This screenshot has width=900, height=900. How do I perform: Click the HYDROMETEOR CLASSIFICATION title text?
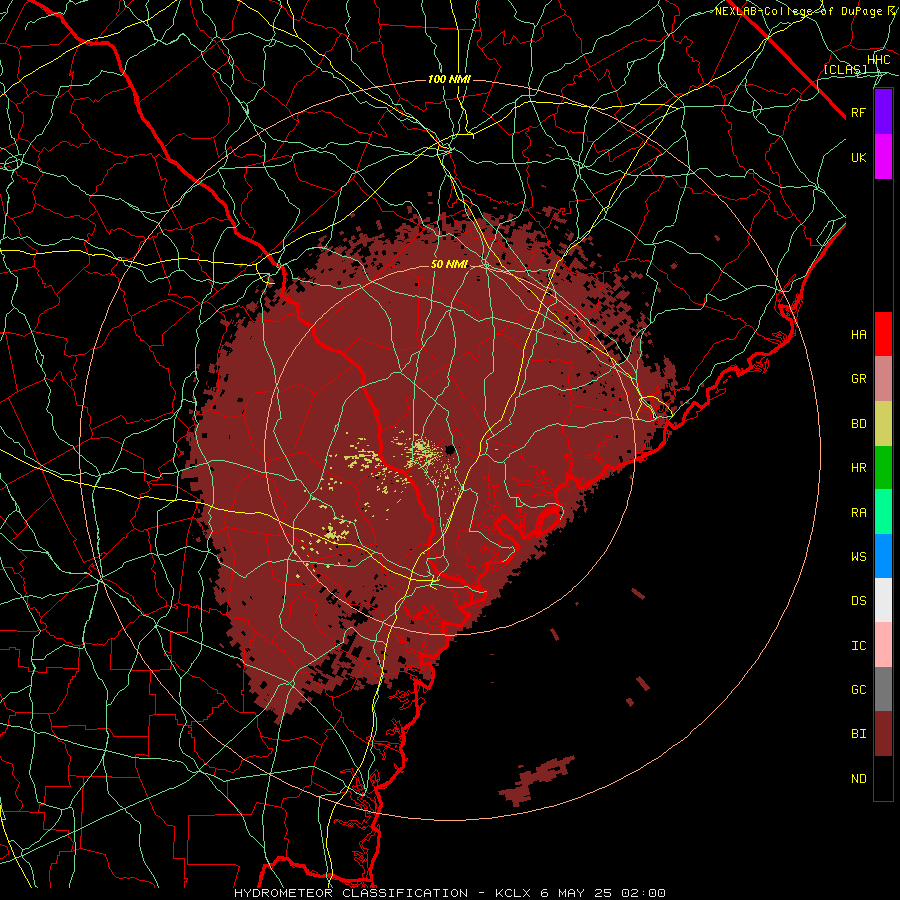[351, 893]
